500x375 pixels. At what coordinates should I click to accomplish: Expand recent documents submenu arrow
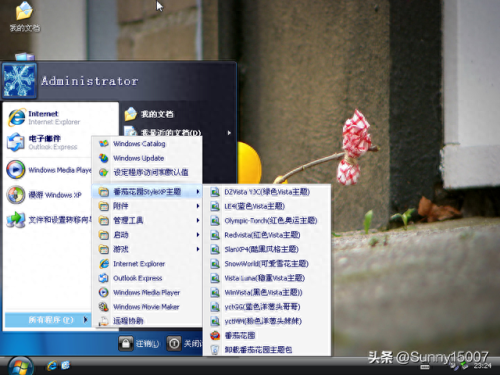[229, 133]
